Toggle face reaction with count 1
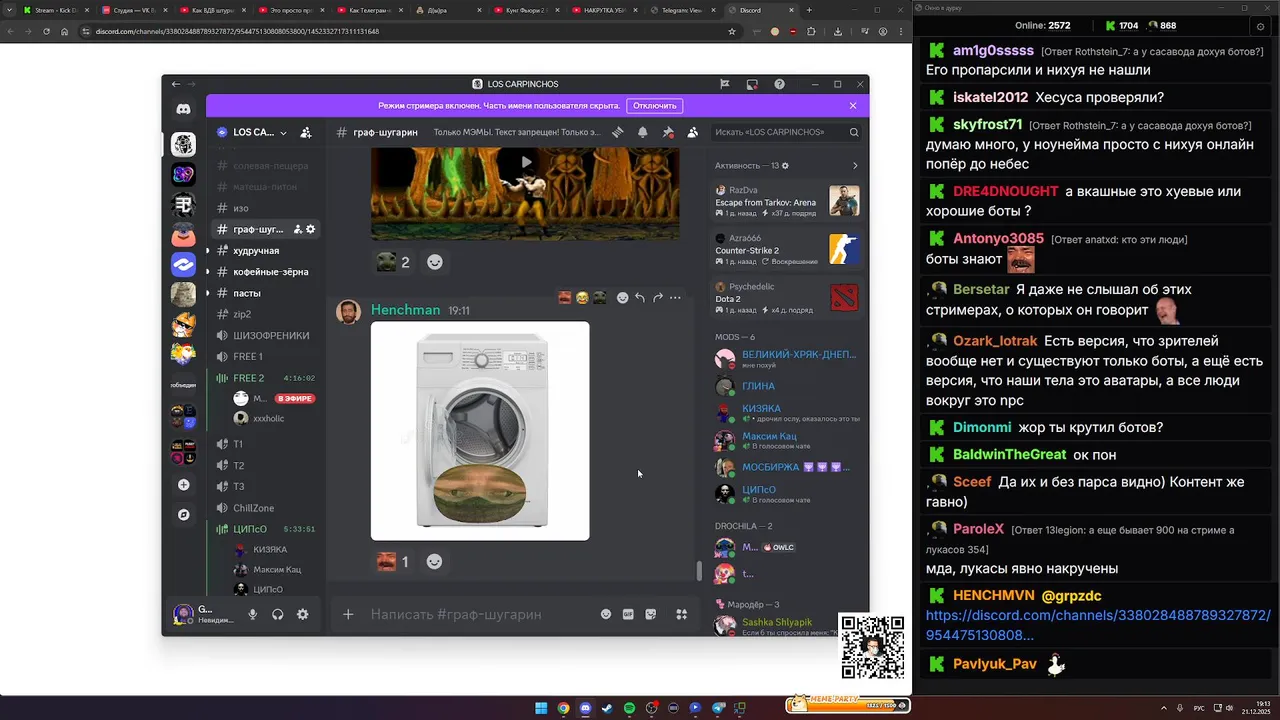The width and height of the screenshot is (1280, 720). coord(393,562)
